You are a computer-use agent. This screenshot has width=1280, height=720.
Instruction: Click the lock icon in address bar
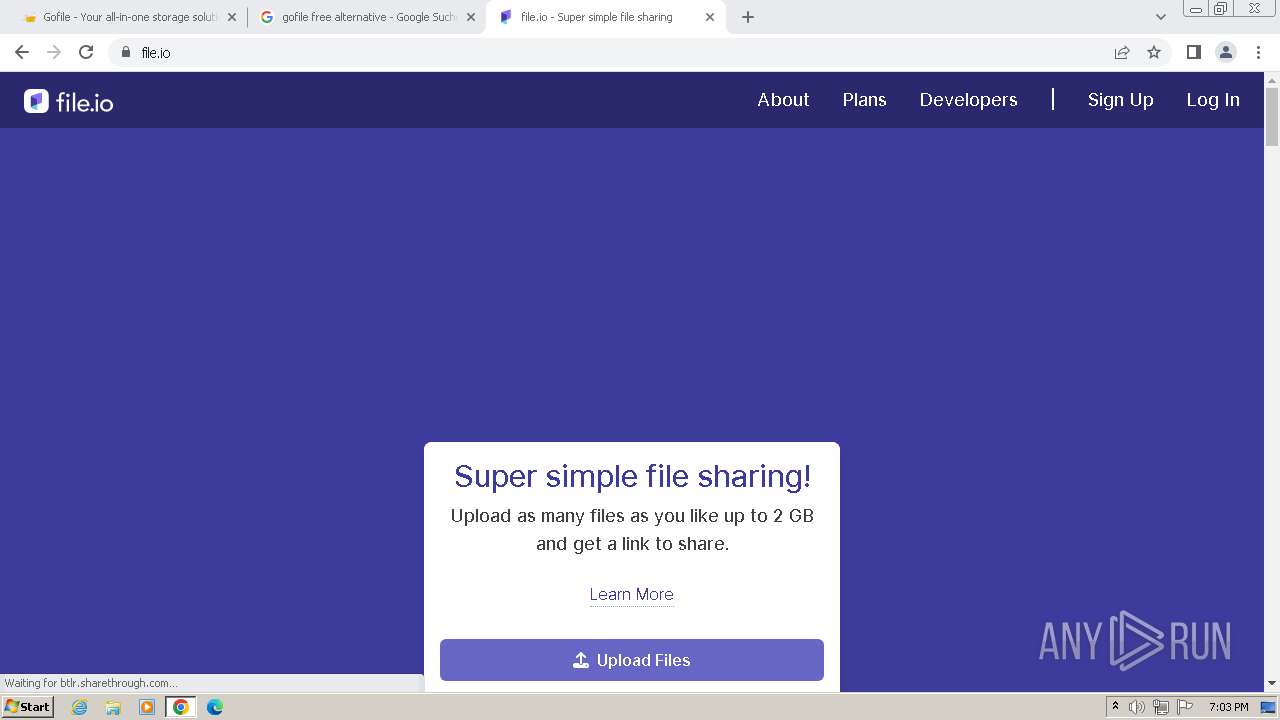tap(126, 52)
